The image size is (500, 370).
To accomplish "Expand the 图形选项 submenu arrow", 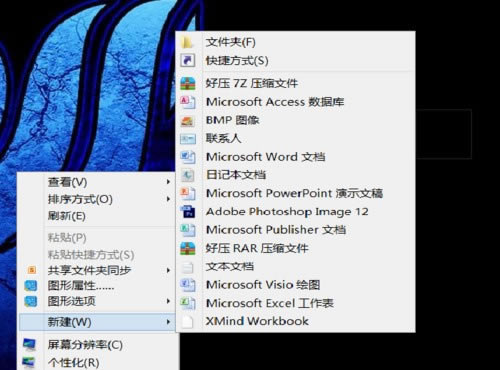I will tap(168, 301).
